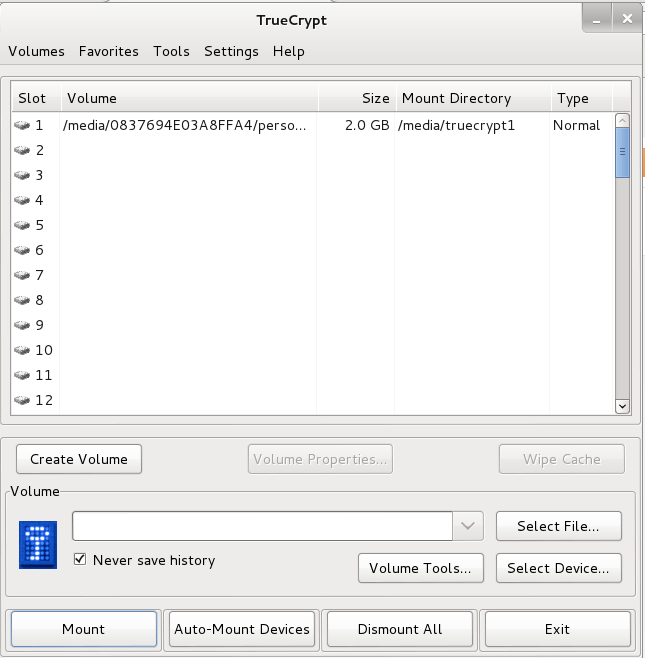Screen dimensions: 645x658
Task: Click the drive icon for slot 2
Action: pyautogui.click(x=22, y=150)
